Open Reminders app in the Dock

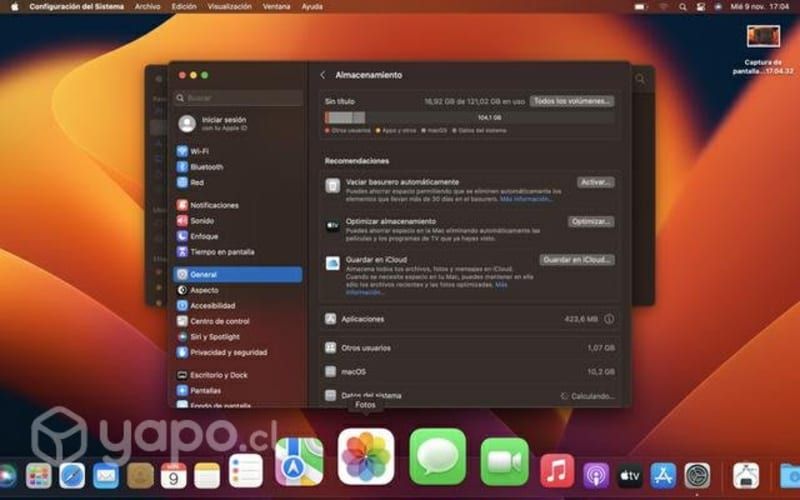tap(245, 470)
